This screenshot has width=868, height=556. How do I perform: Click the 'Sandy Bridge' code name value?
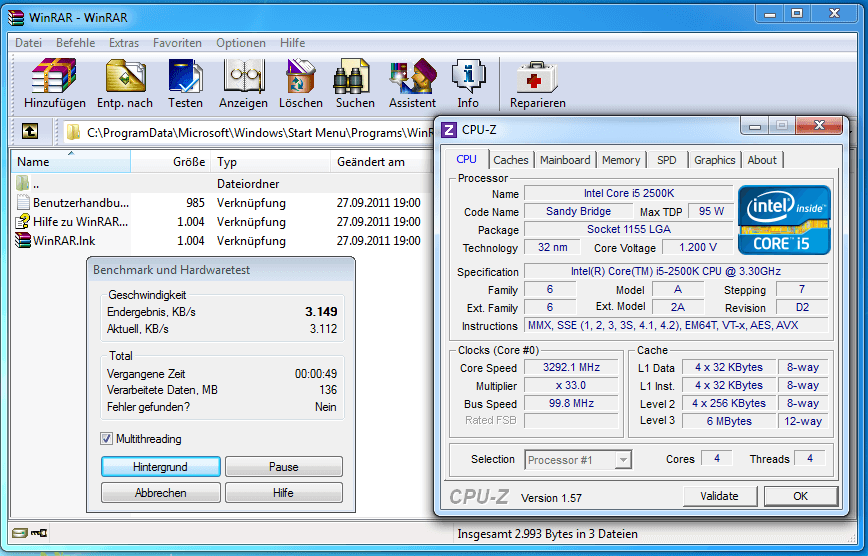[578, 211]
